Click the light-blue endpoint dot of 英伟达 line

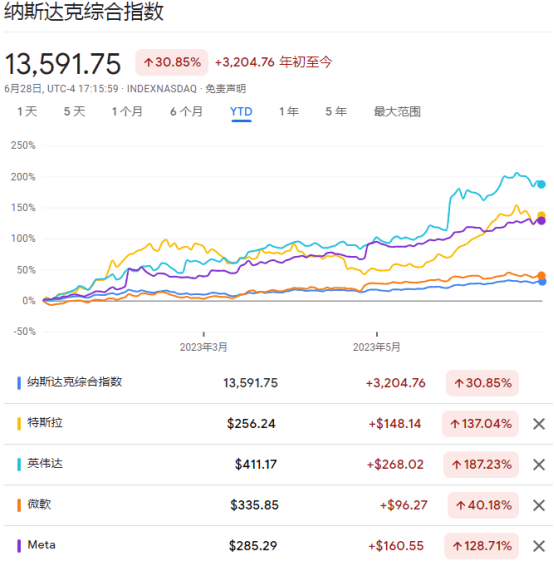(541, 184)
